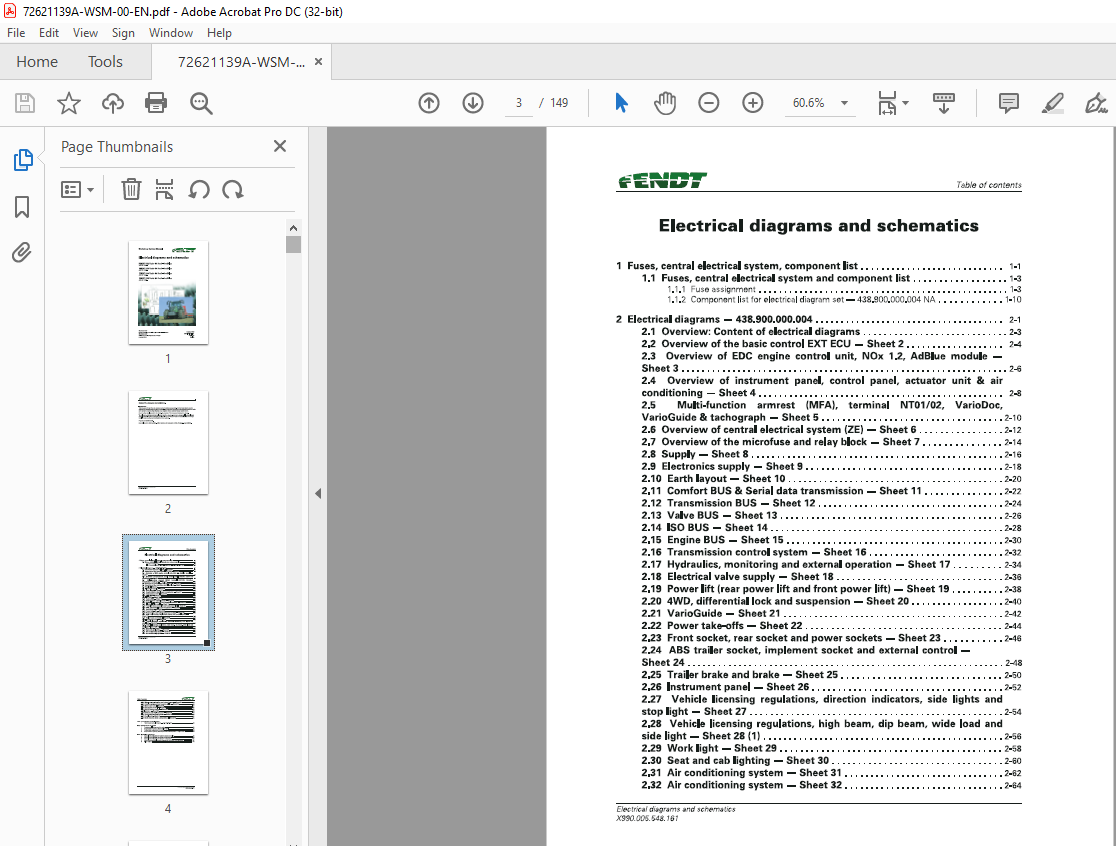The width and height of the screenshot is (1116, 846).
Task: Switch to the Tools tab
Action: click(x=105, y=62)
